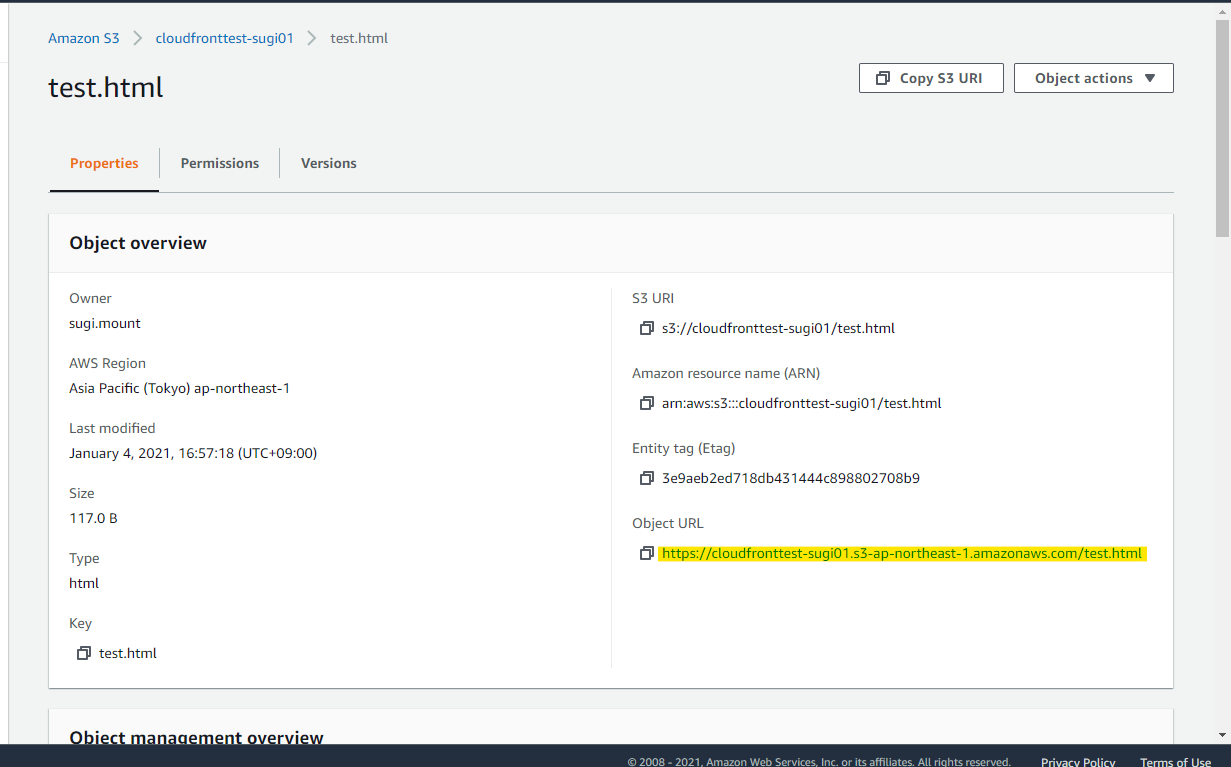
Task: Open the Object actions dropdown
Action: click(1094, 78)
